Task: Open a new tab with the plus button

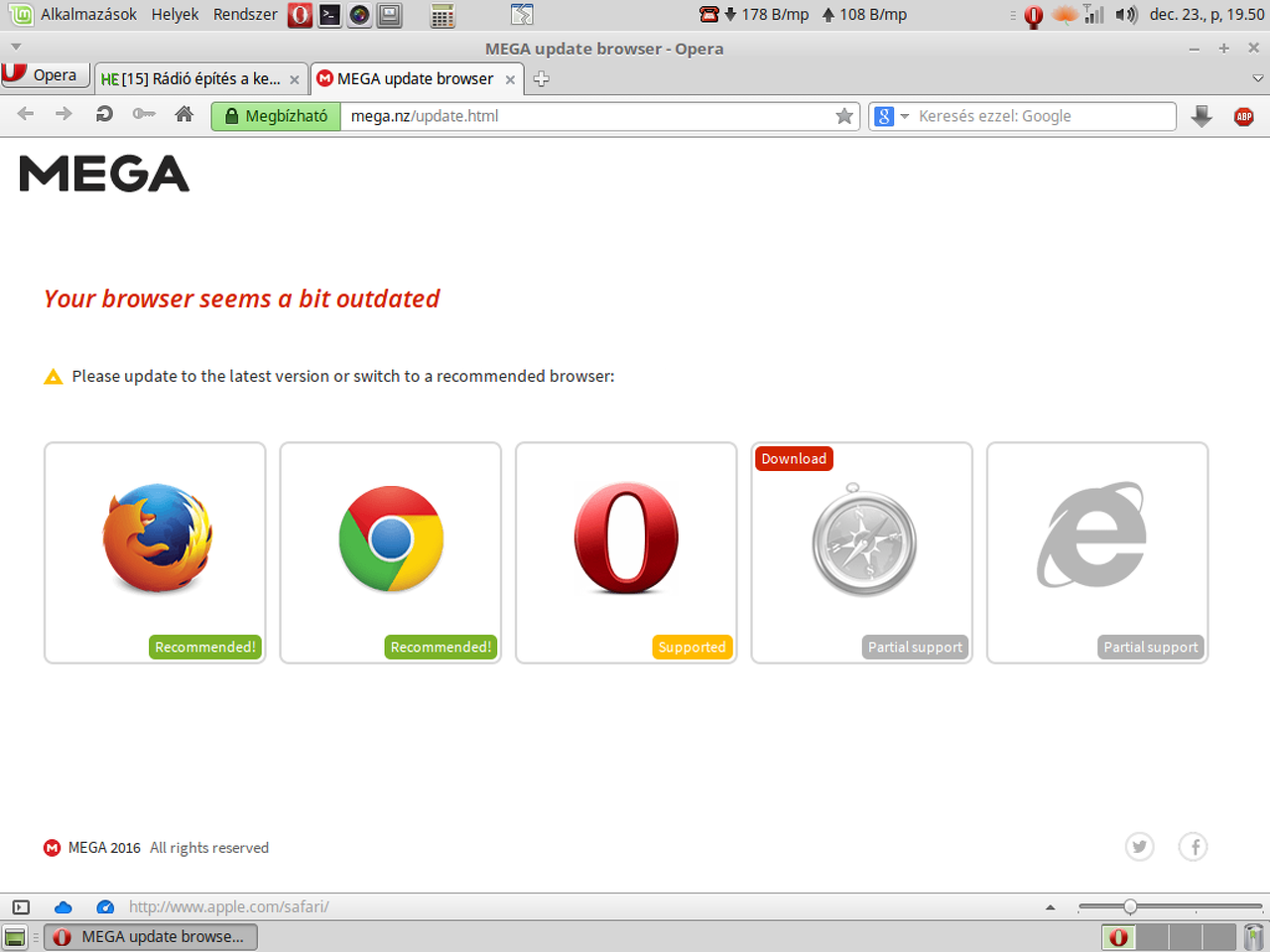Action: coord(541,79)
